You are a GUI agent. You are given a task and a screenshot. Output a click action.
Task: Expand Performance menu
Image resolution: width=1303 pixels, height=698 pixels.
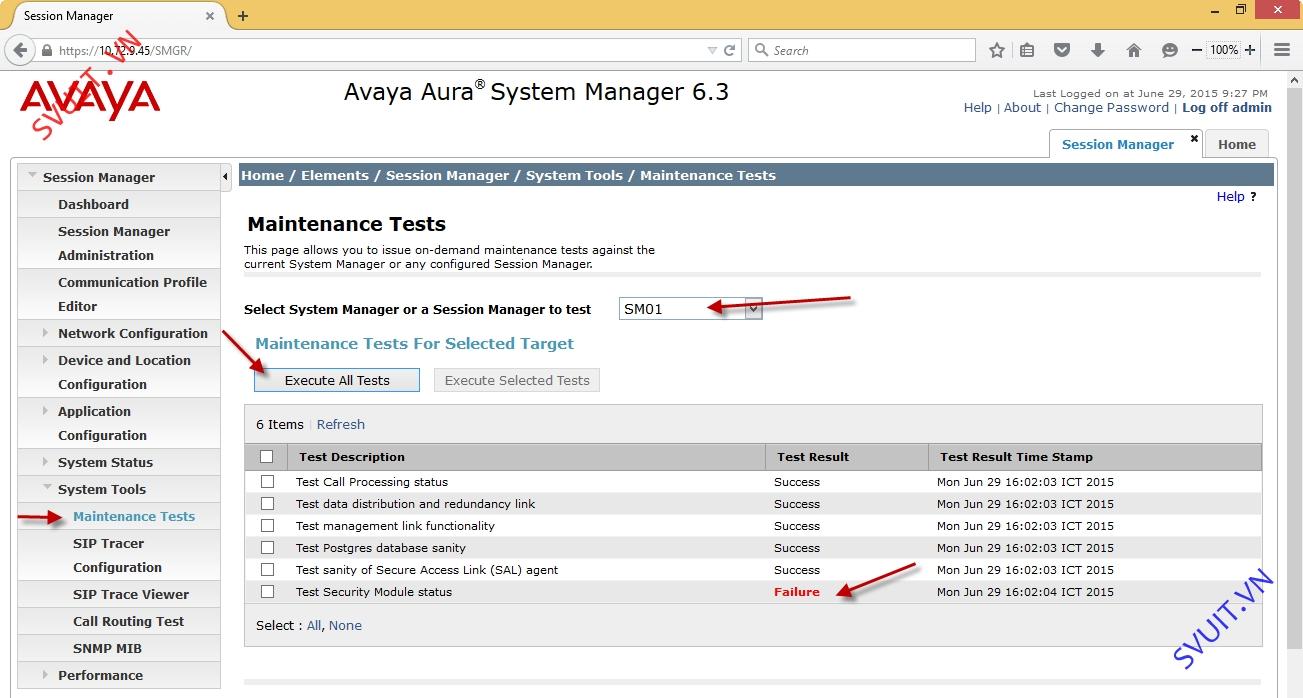click(46, 675)
